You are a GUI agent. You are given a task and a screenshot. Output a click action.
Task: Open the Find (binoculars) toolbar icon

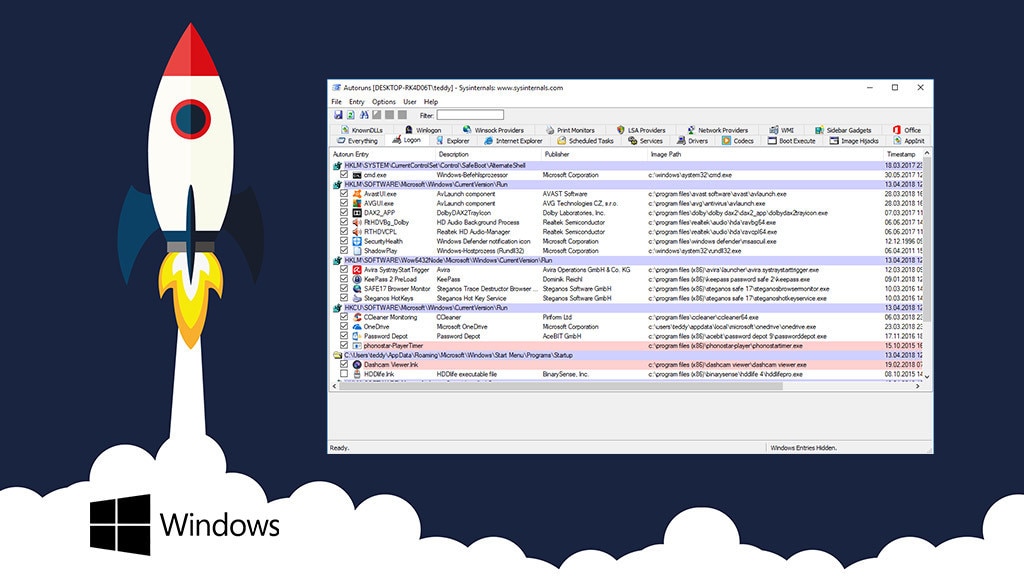coord(364,115)
